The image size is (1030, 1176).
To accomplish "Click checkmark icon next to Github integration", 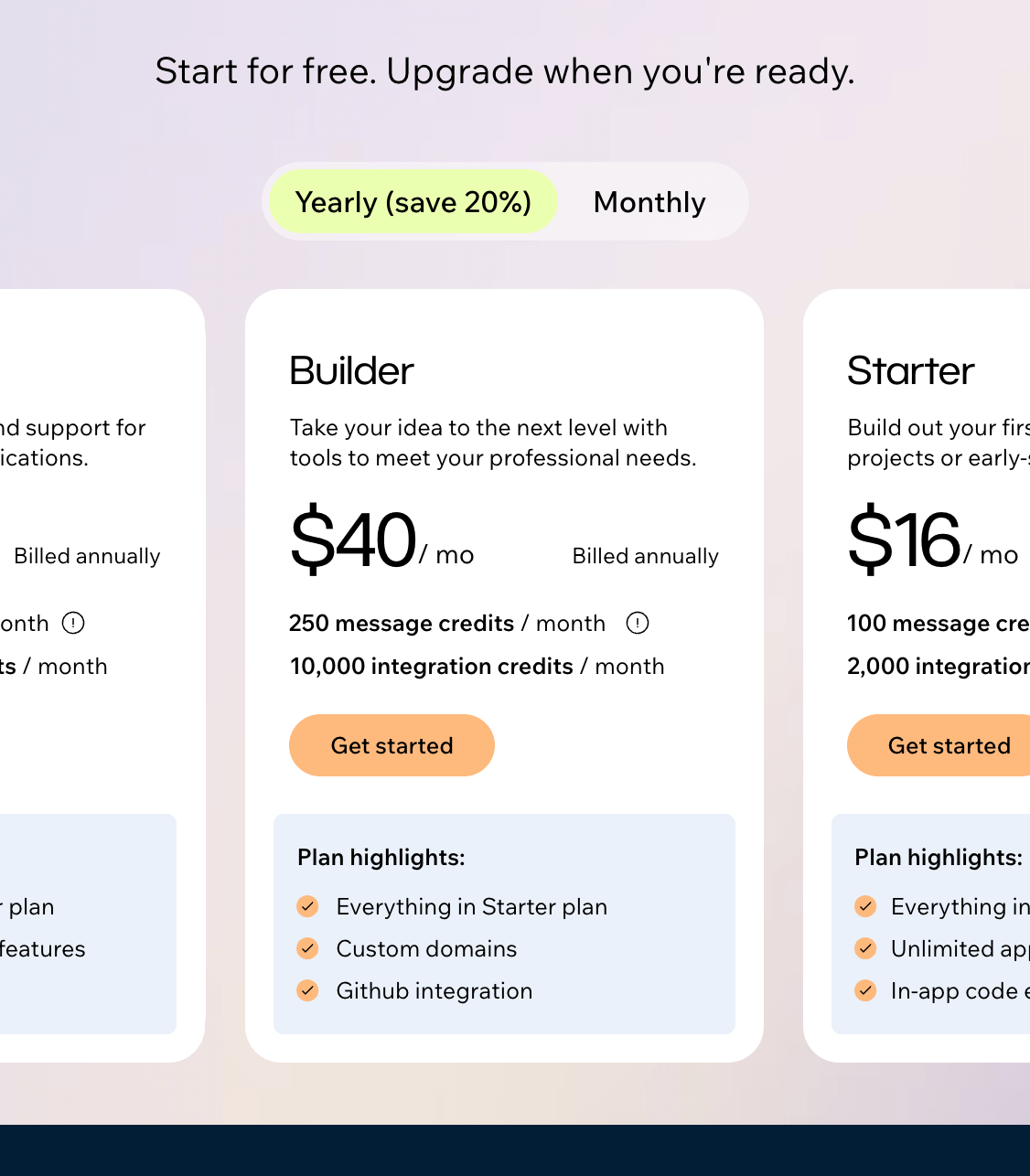I will pyautogui.click(x=308, y=990).
